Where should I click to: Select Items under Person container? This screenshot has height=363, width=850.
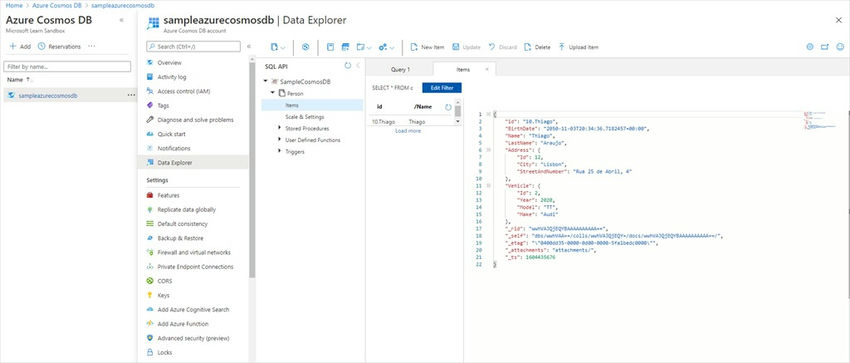coord(312,105)
